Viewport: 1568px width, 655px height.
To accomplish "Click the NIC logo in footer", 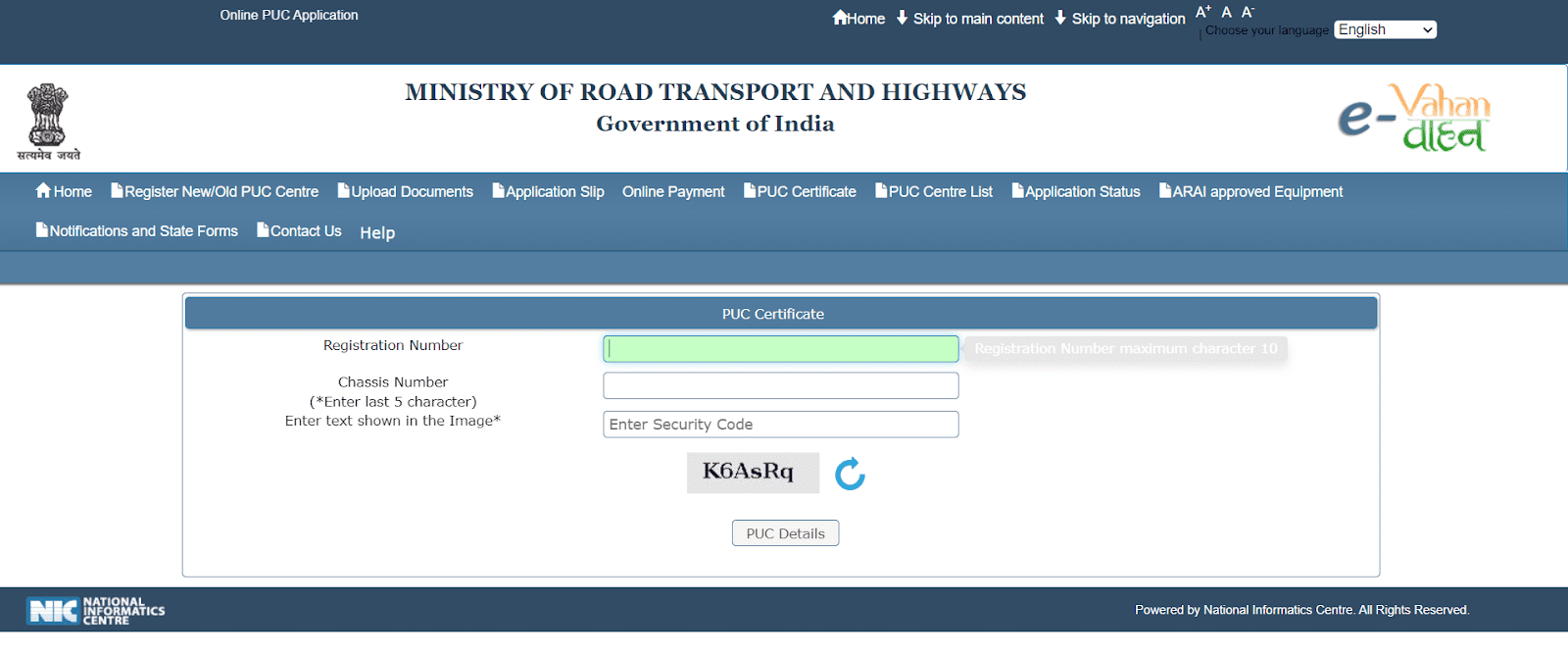I will pos(96,611).
